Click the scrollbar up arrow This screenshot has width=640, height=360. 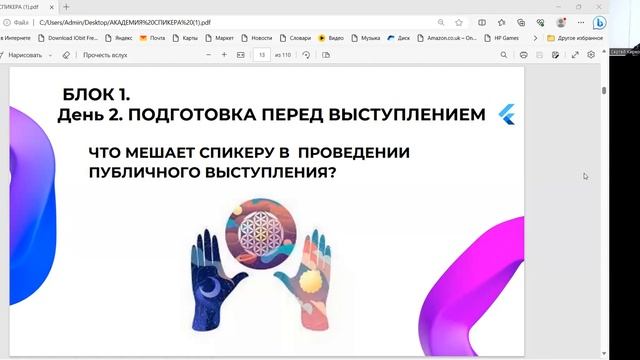tap(604, 51)
